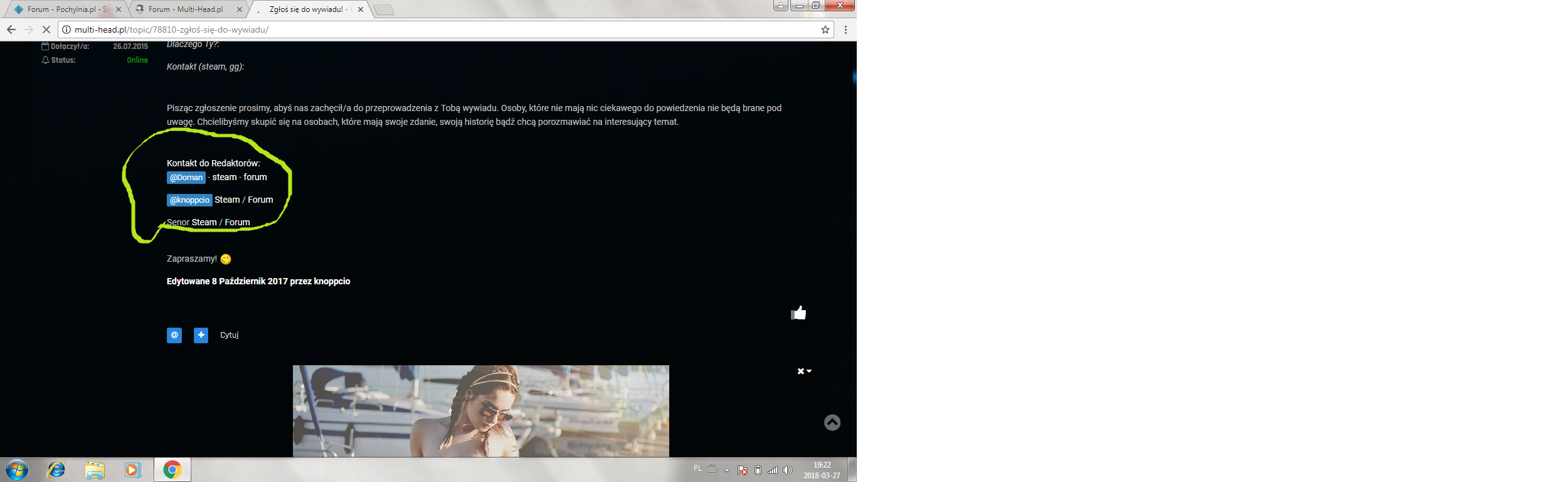Bookmark page with the star icon
1568x482 pixels.
point(825,29)
